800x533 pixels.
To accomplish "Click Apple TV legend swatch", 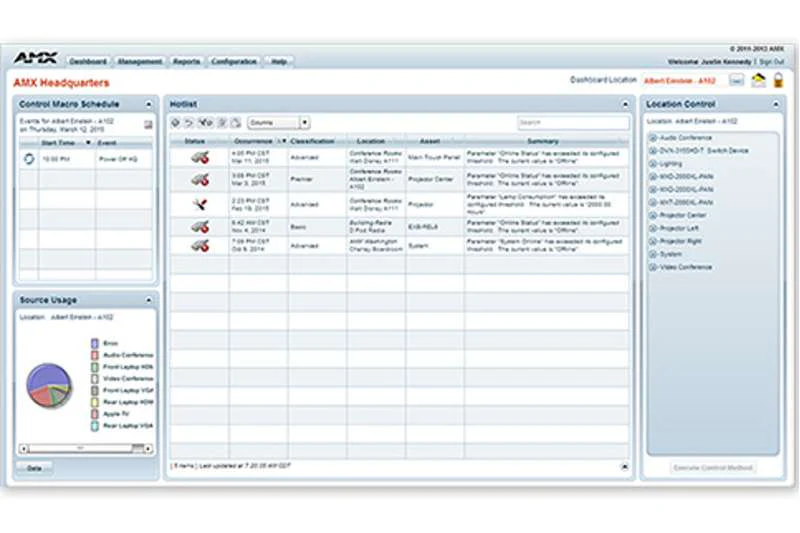I will click(95, 414).
